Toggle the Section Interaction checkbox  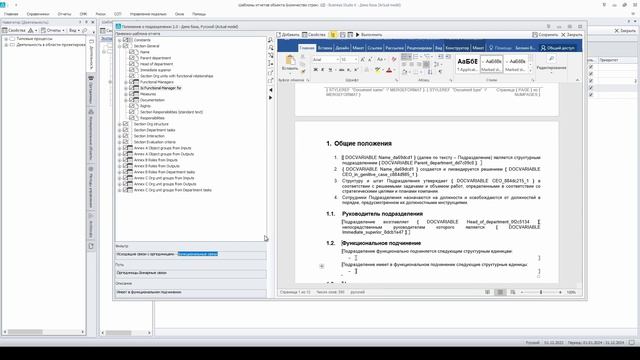pyautogui.click(x=125, y=136)
